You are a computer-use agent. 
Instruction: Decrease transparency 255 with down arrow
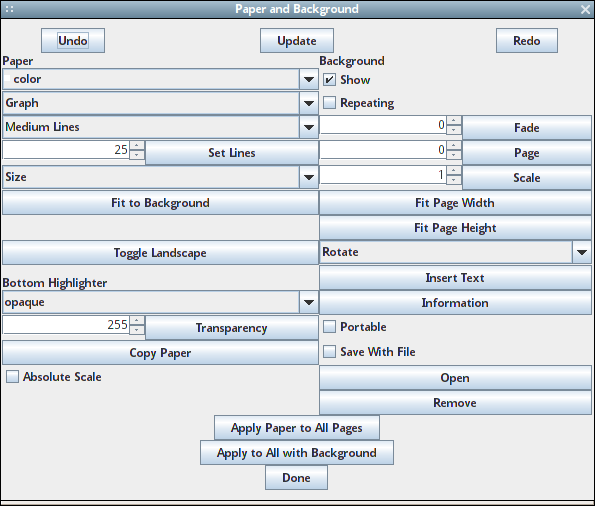(137, 330)
